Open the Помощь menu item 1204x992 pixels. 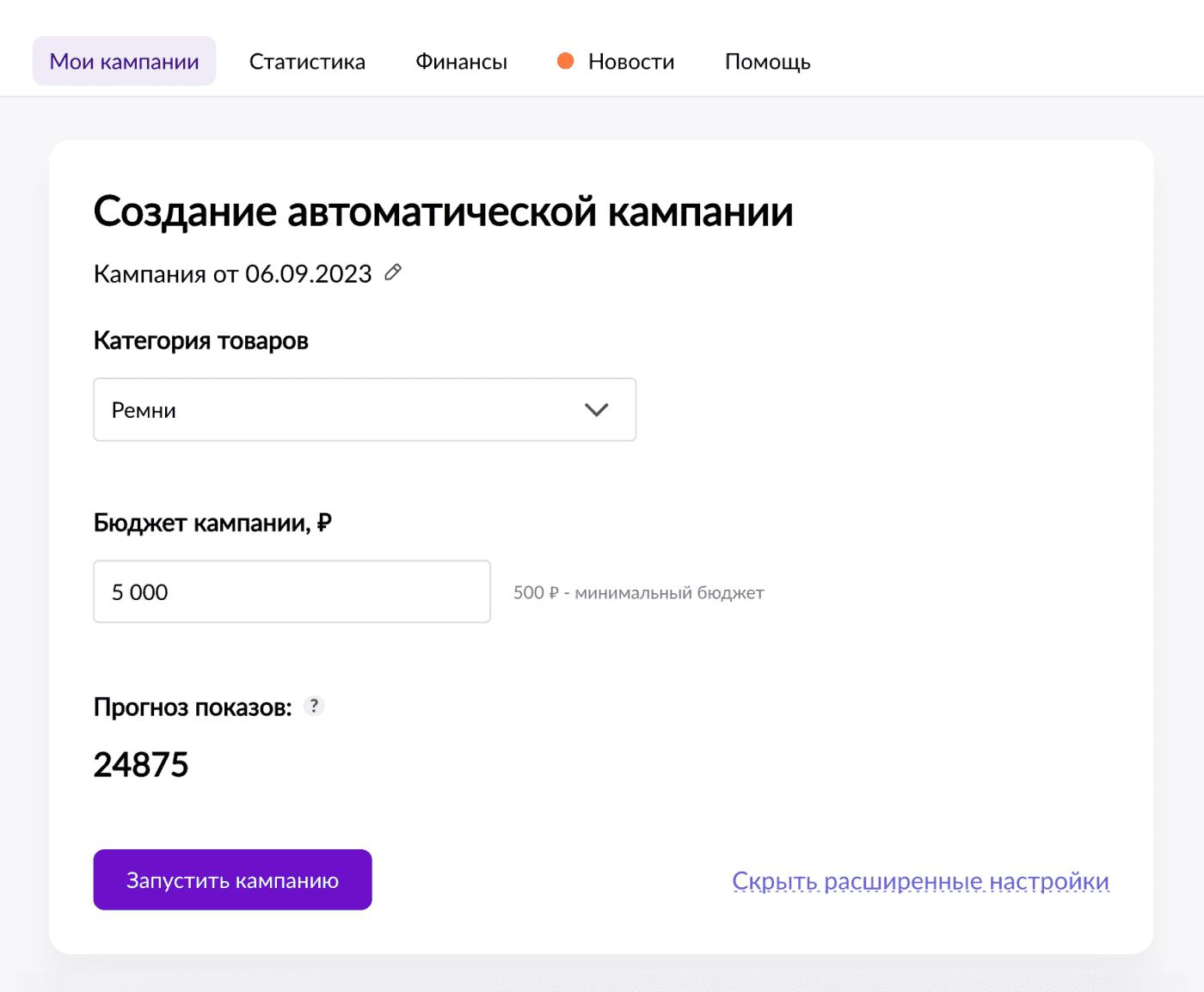click(x=768, y=62)
